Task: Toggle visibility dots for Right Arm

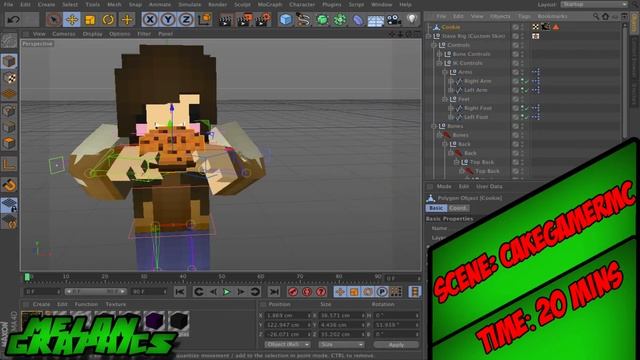Action: pos(522,81)
